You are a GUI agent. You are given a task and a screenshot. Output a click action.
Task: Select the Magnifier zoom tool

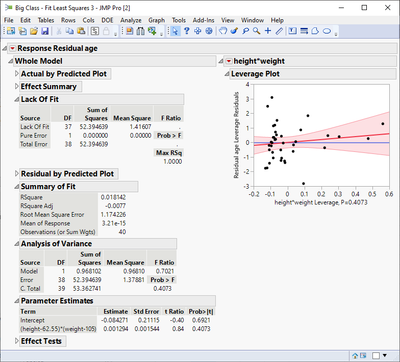point(257,31)
